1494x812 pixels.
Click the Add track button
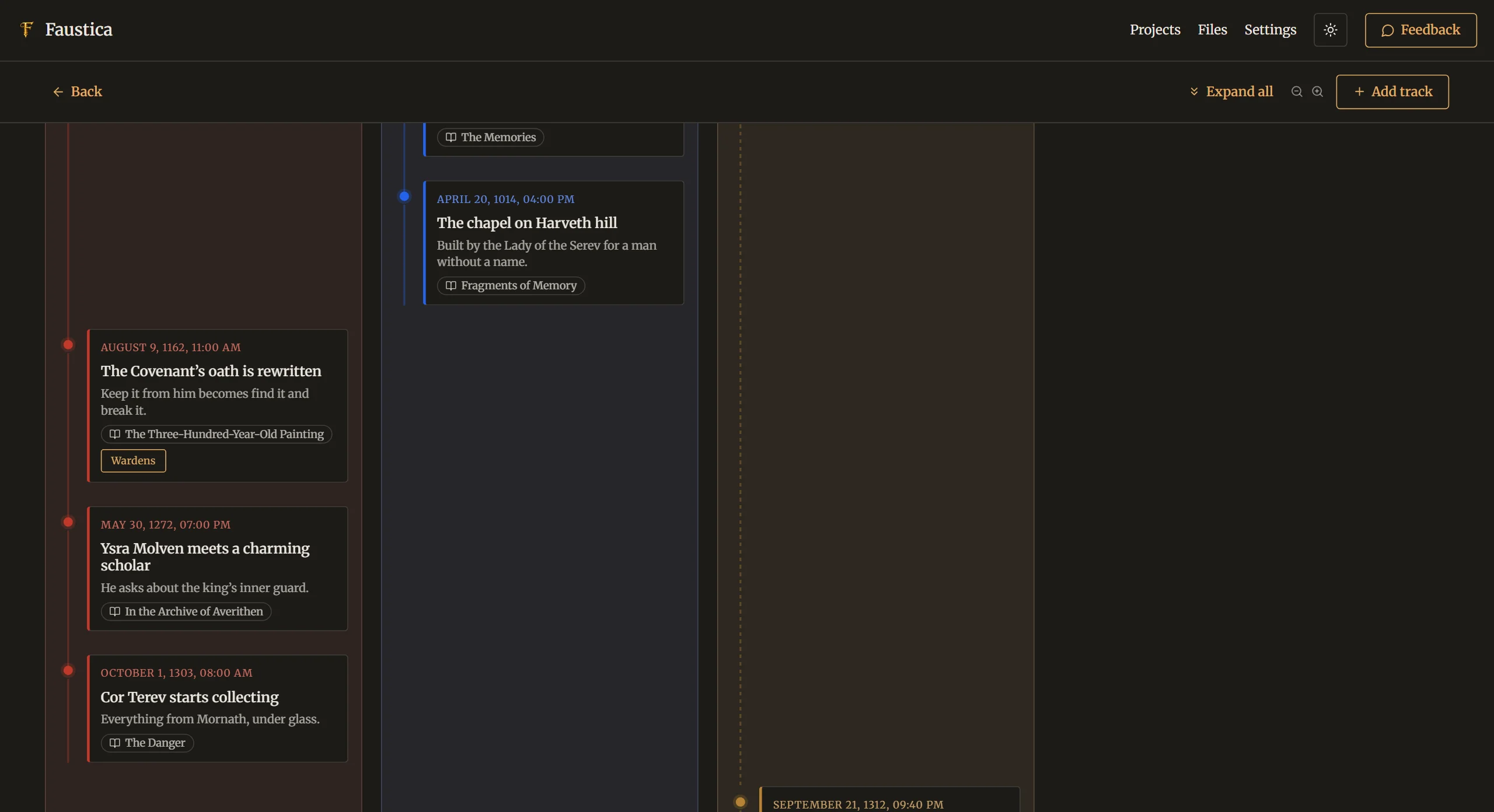pyautogui.click(x=1392, y=92)
